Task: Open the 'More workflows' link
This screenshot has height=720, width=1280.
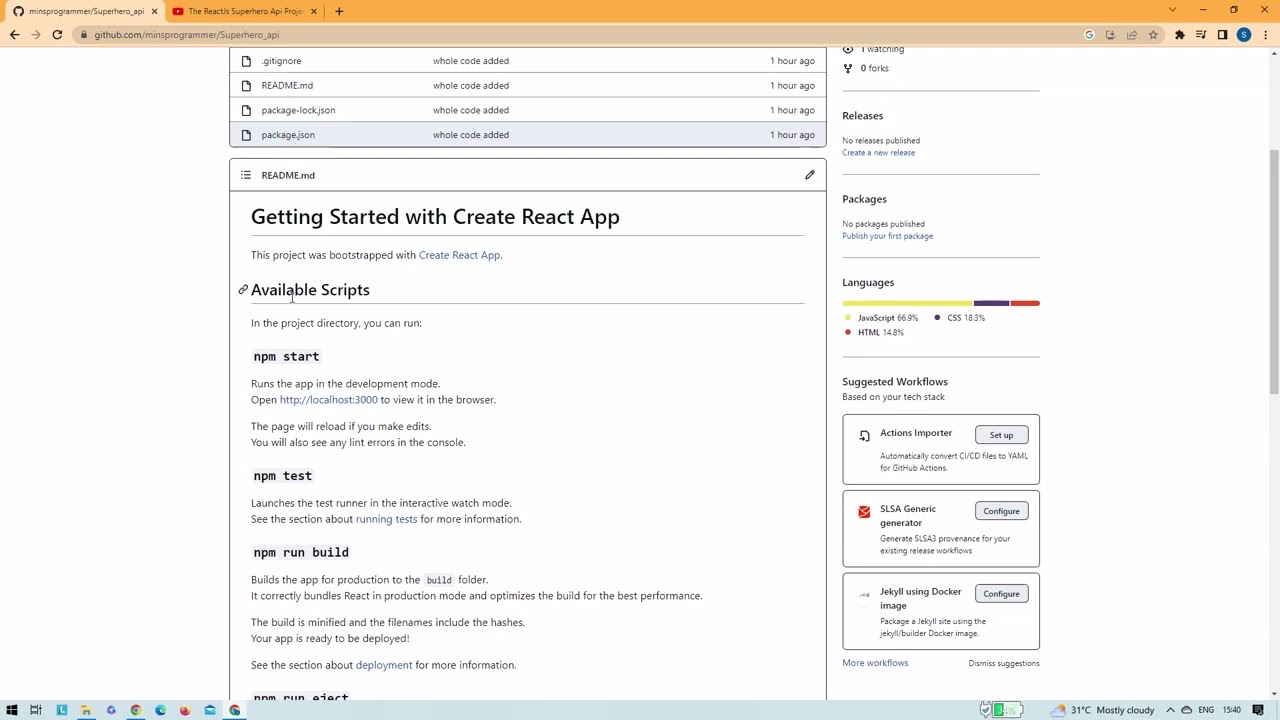Action: click(875, 663)
